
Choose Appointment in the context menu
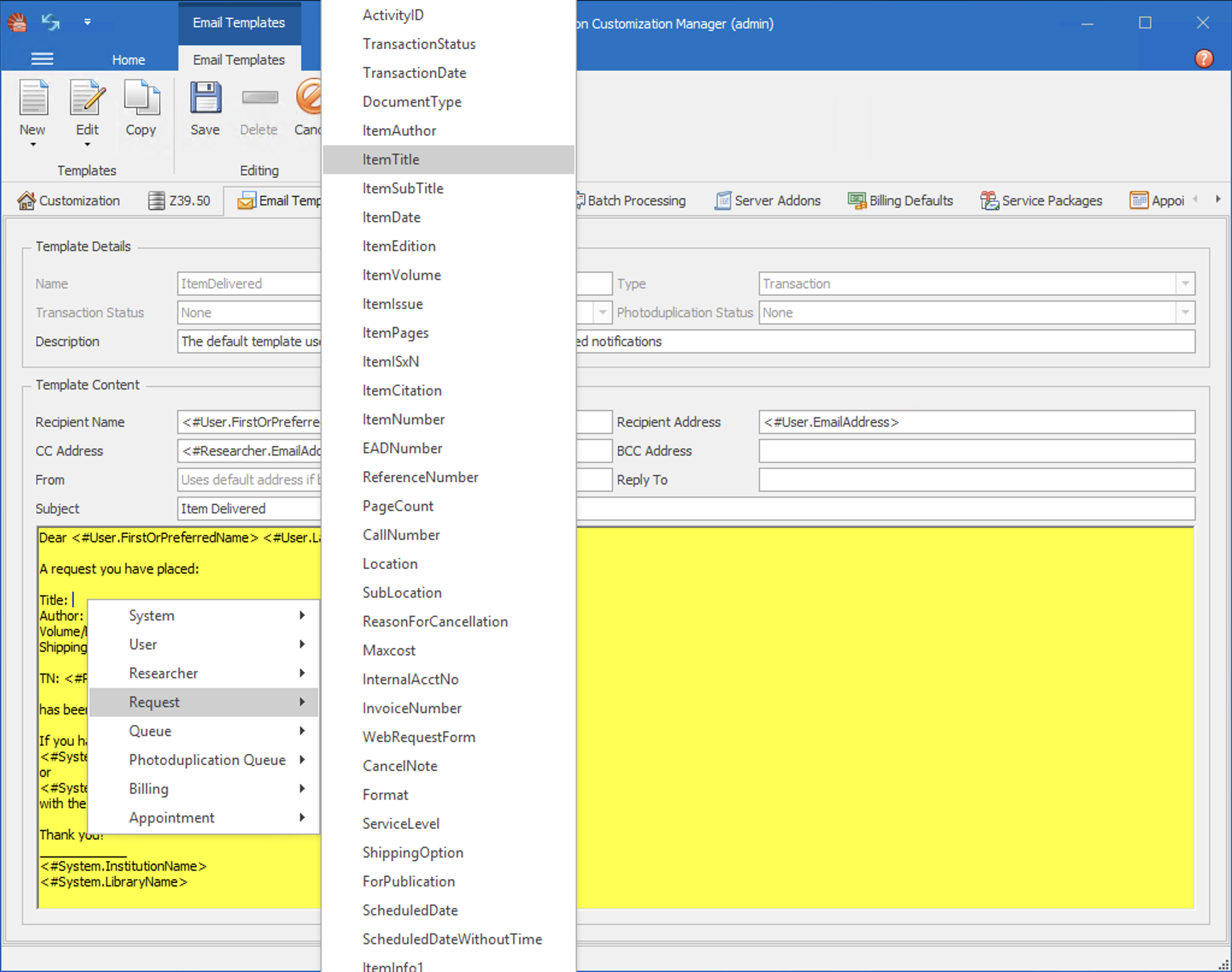pyautogui.click(x=172, y=817)
